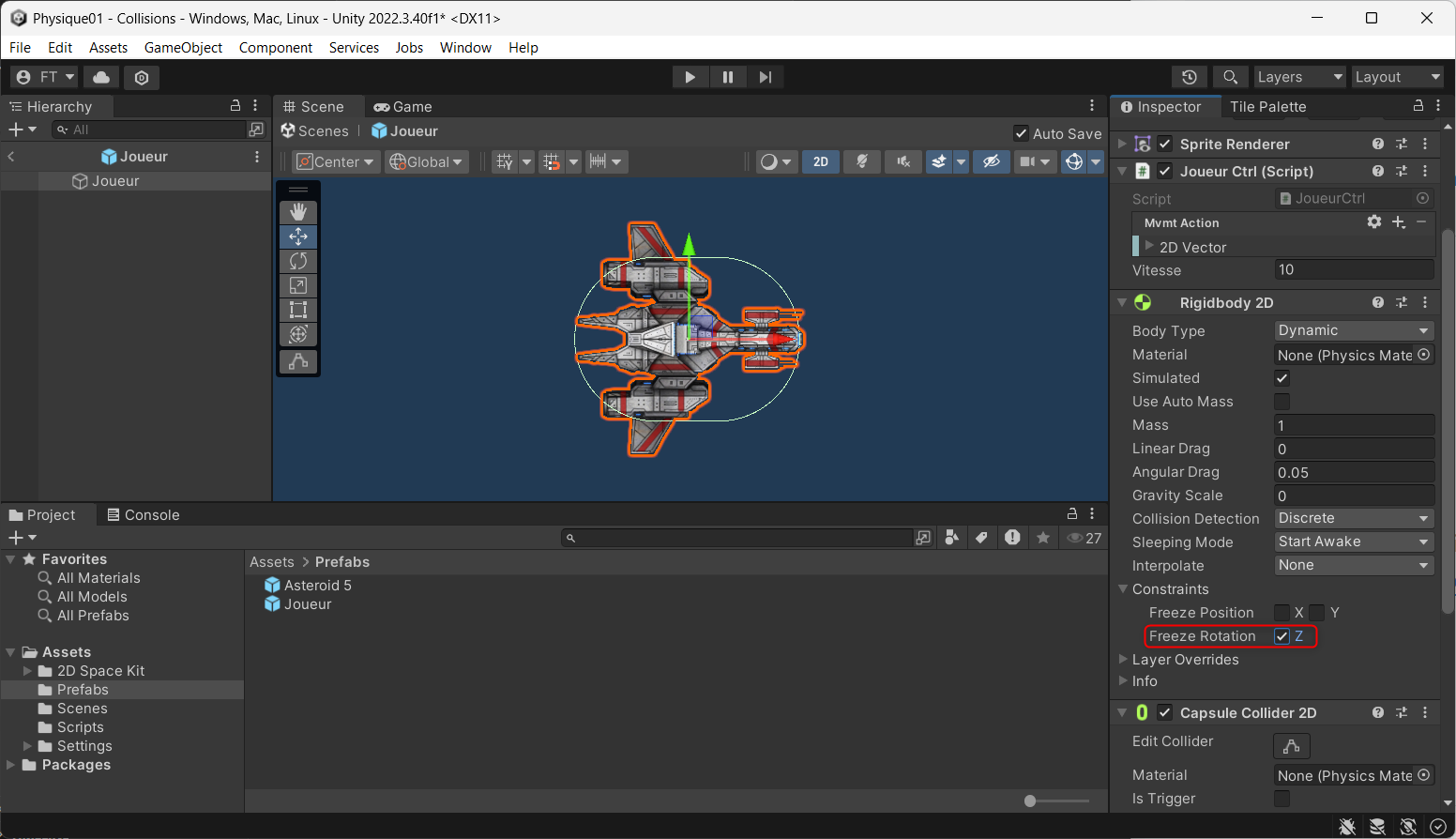Open the Collision Detection dropdown
Screen dimensions: 1456x839
1353,518
